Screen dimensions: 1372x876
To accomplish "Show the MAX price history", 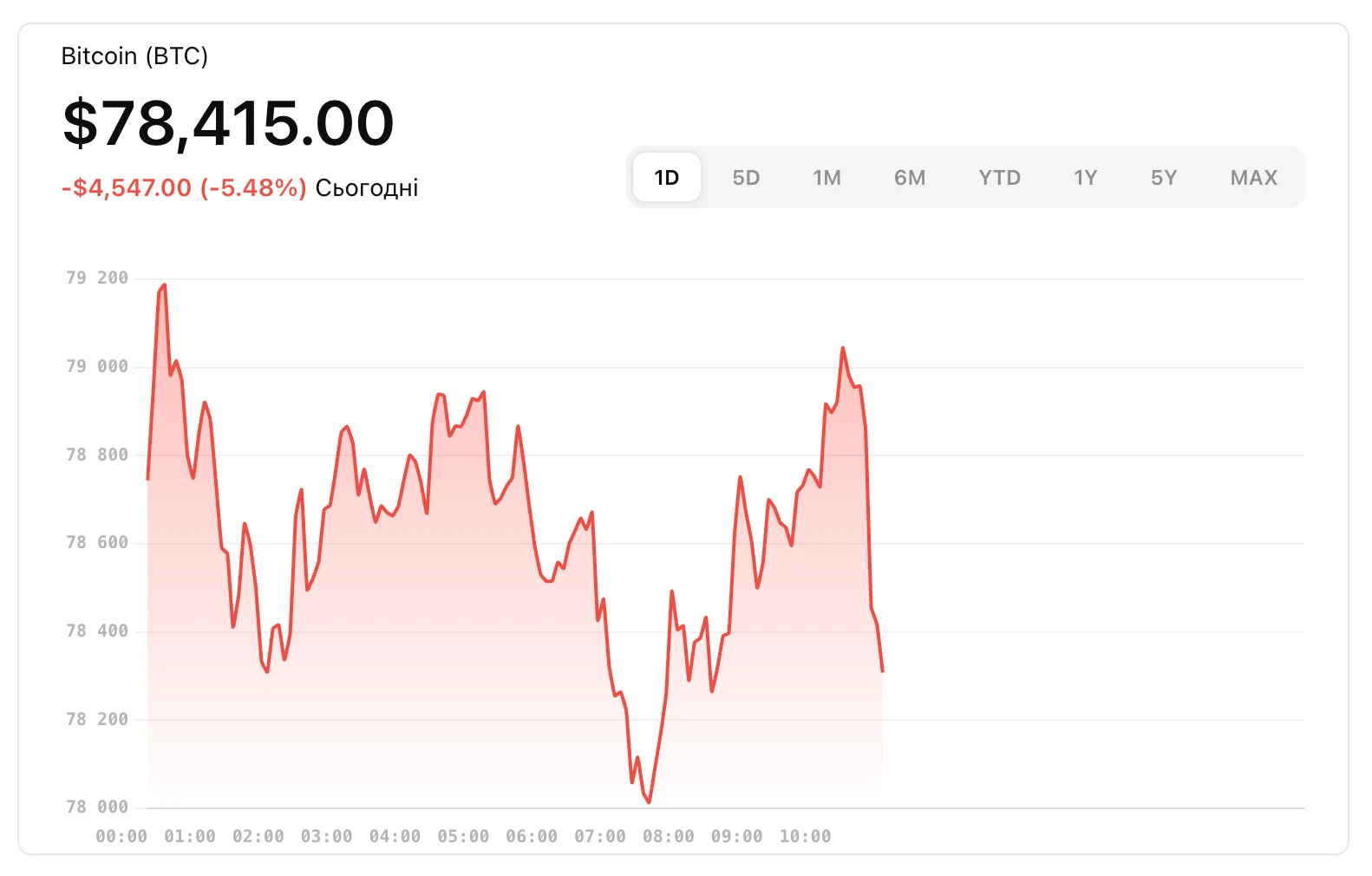I will [1253, 178].
